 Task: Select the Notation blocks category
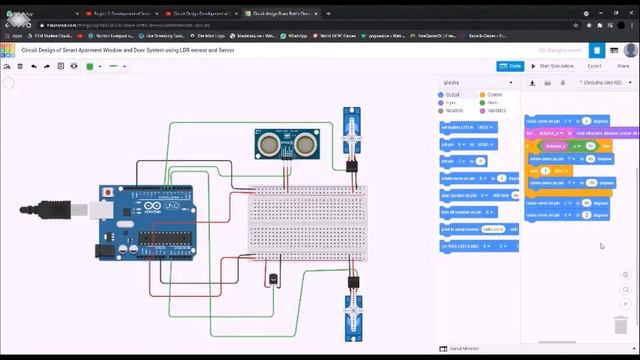click(x=451, y=111)
